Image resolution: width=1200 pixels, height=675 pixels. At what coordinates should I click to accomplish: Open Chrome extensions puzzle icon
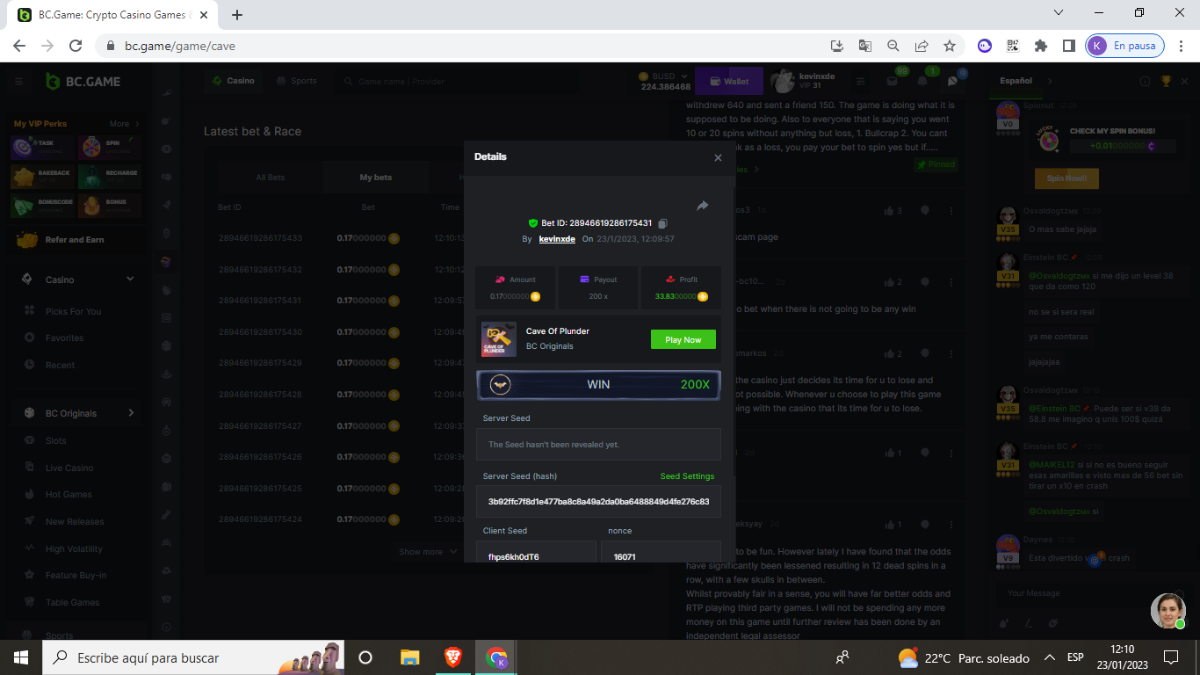[1041, 46]
